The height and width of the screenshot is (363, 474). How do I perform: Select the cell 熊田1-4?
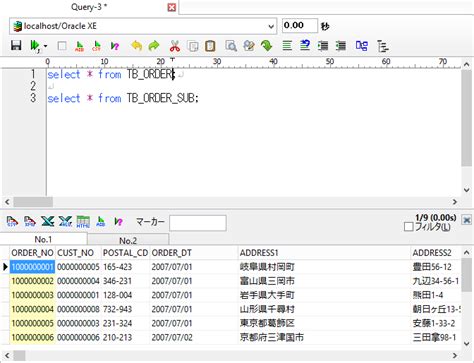click(x=436, y=295)
